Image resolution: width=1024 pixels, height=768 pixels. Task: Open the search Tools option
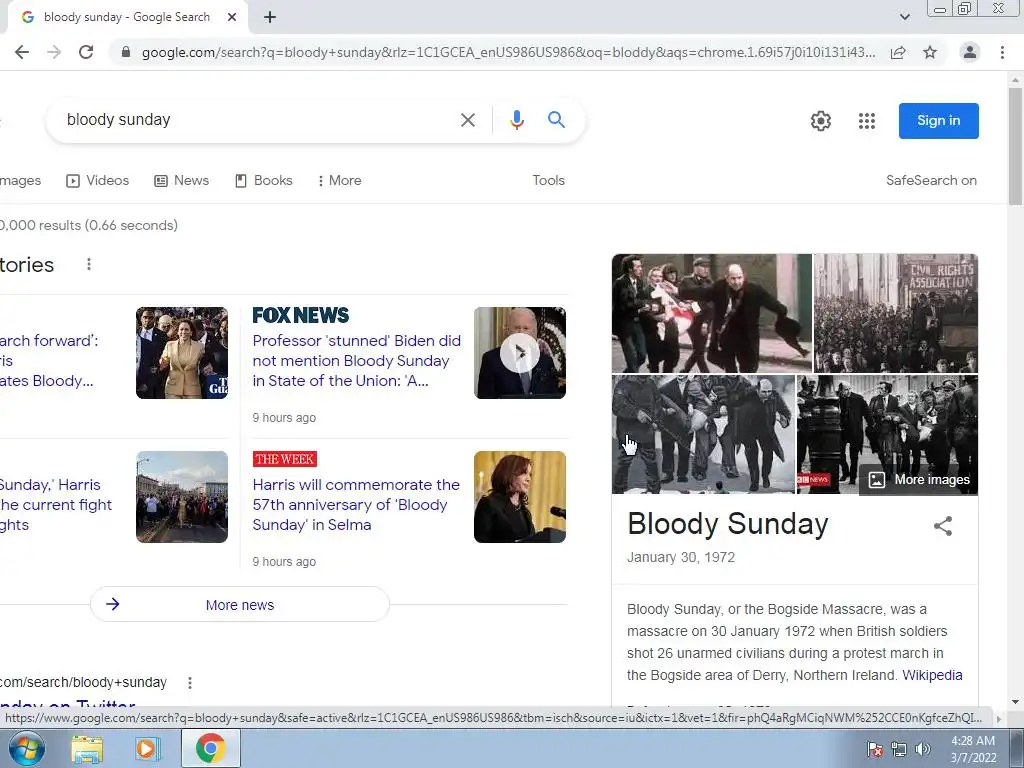(x=549, y=181)
